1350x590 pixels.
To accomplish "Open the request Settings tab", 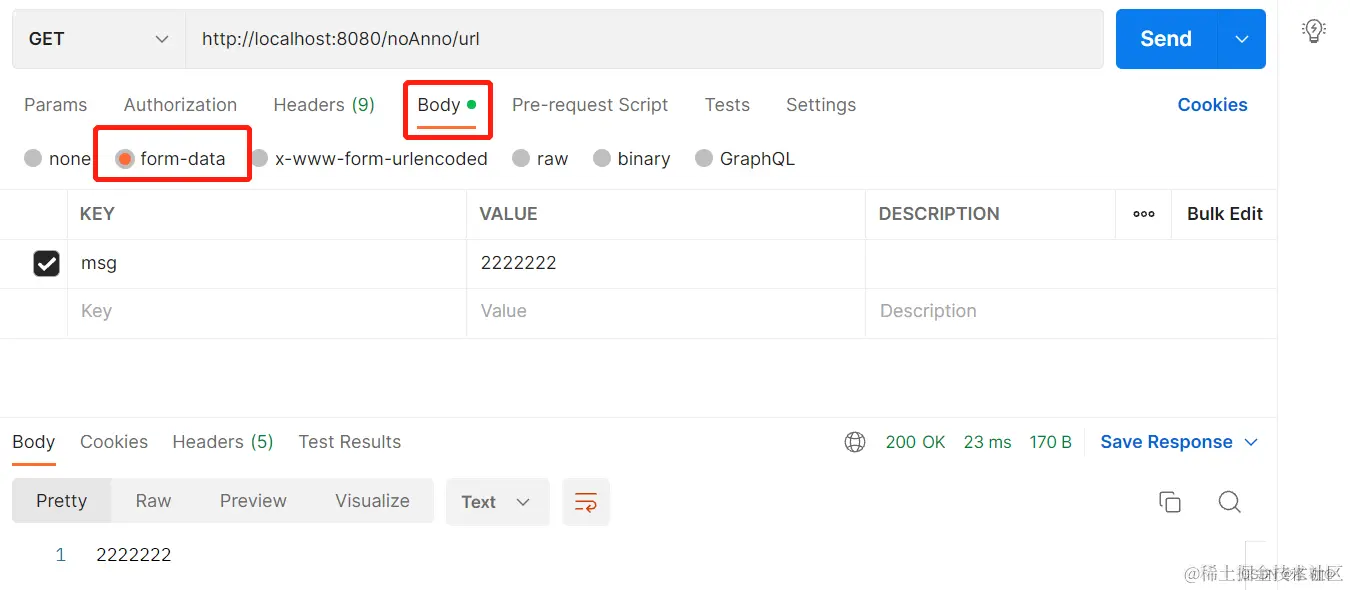I will coord(821,105).
